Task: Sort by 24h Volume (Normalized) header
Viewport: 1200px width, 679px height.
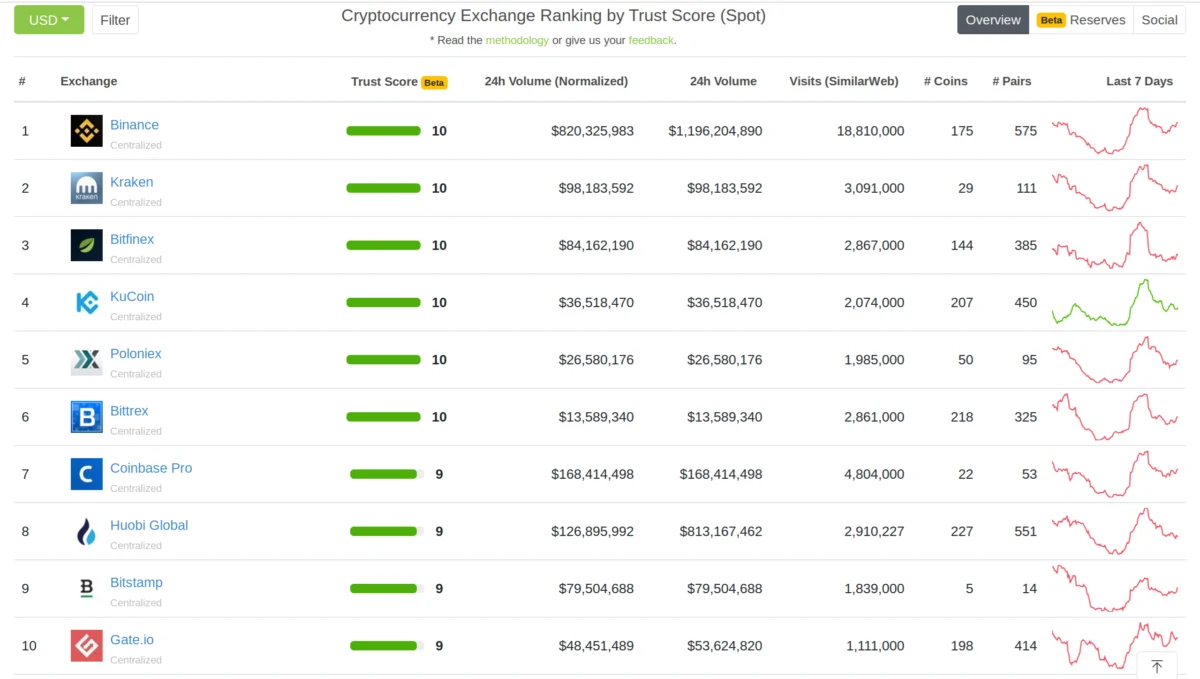Action: (x=556, y=81)
